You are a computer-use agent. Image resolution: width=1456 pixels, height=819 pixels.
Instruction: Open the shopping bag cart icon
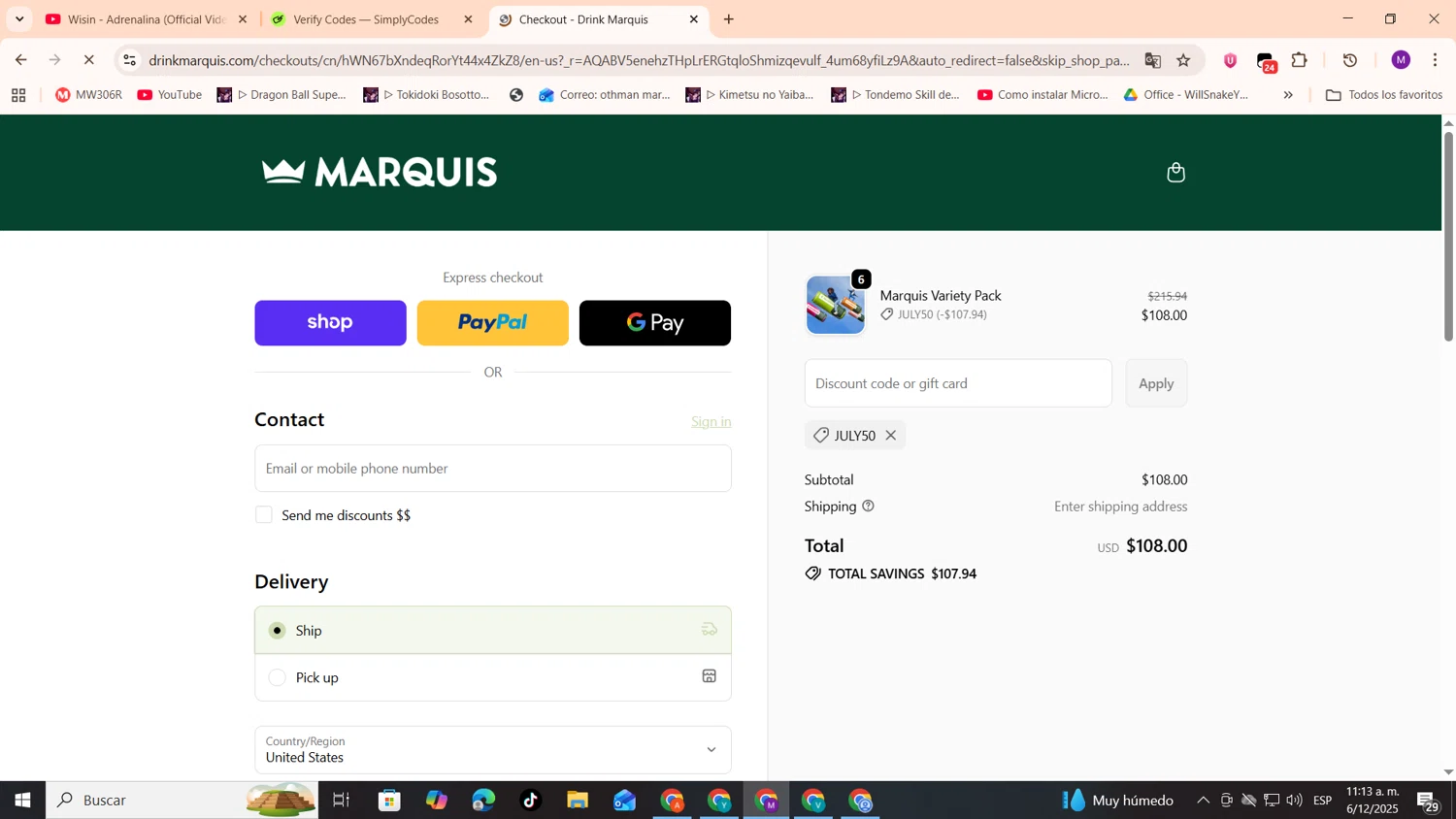1175,173
